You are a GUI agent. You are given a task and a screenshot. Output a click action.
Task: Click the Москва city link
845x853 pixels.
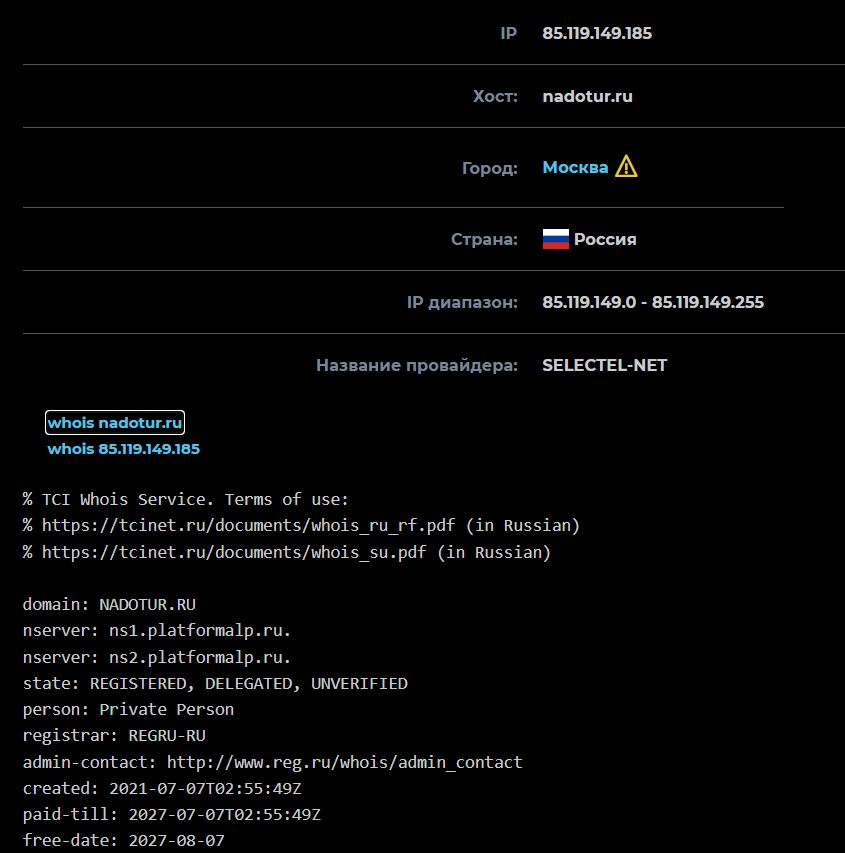coord(575,167)
